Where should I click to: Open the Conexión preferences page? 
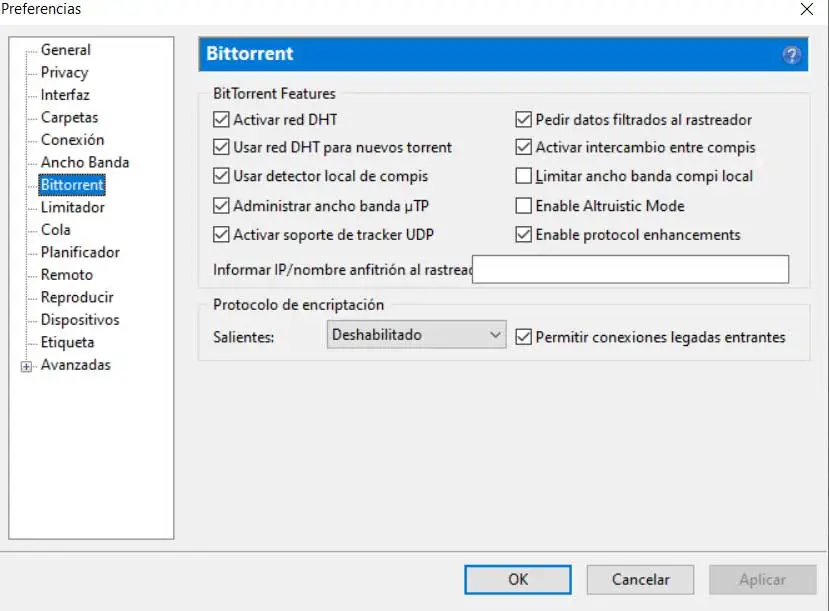(72, 140)
